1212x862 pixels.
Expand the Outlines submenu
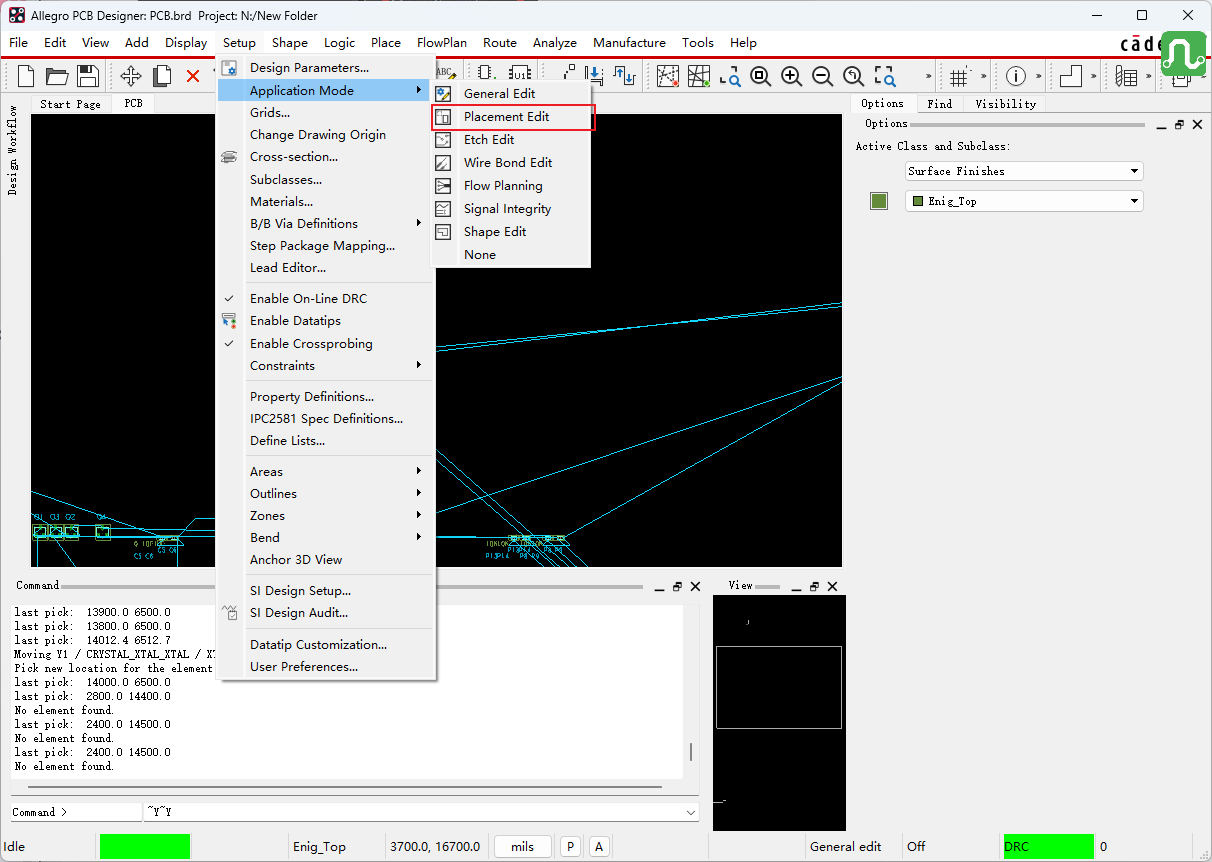point(326,493)
